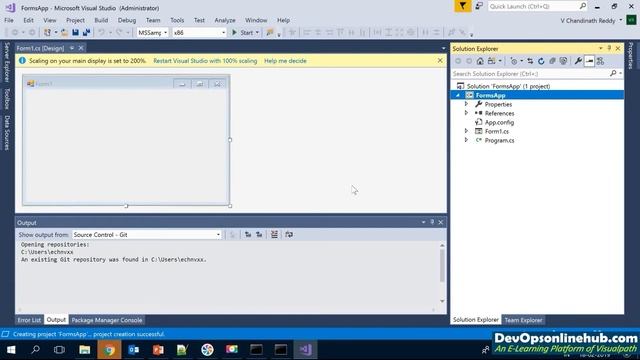Open the Tools menu
Screen dimensions: 640x360
pyautogui.click(x=177, y=20)
